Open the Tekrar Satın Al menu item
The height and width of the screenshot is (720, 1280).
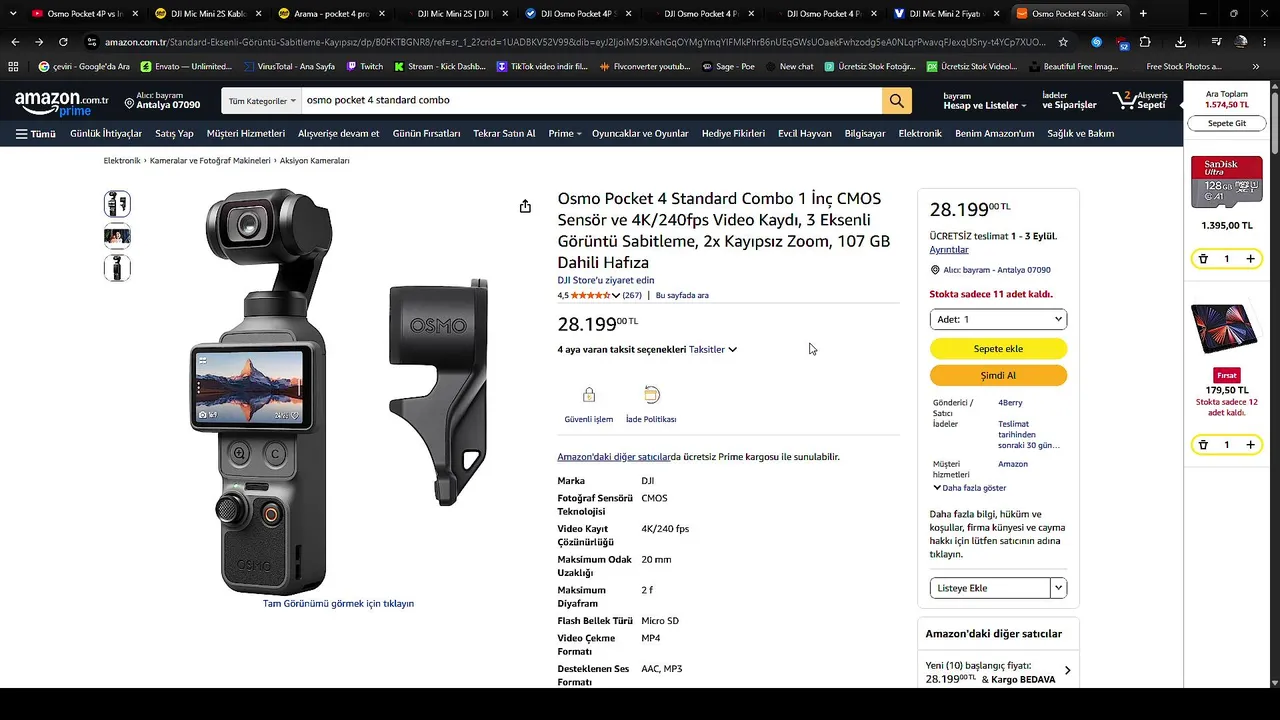tap(504, 134)
